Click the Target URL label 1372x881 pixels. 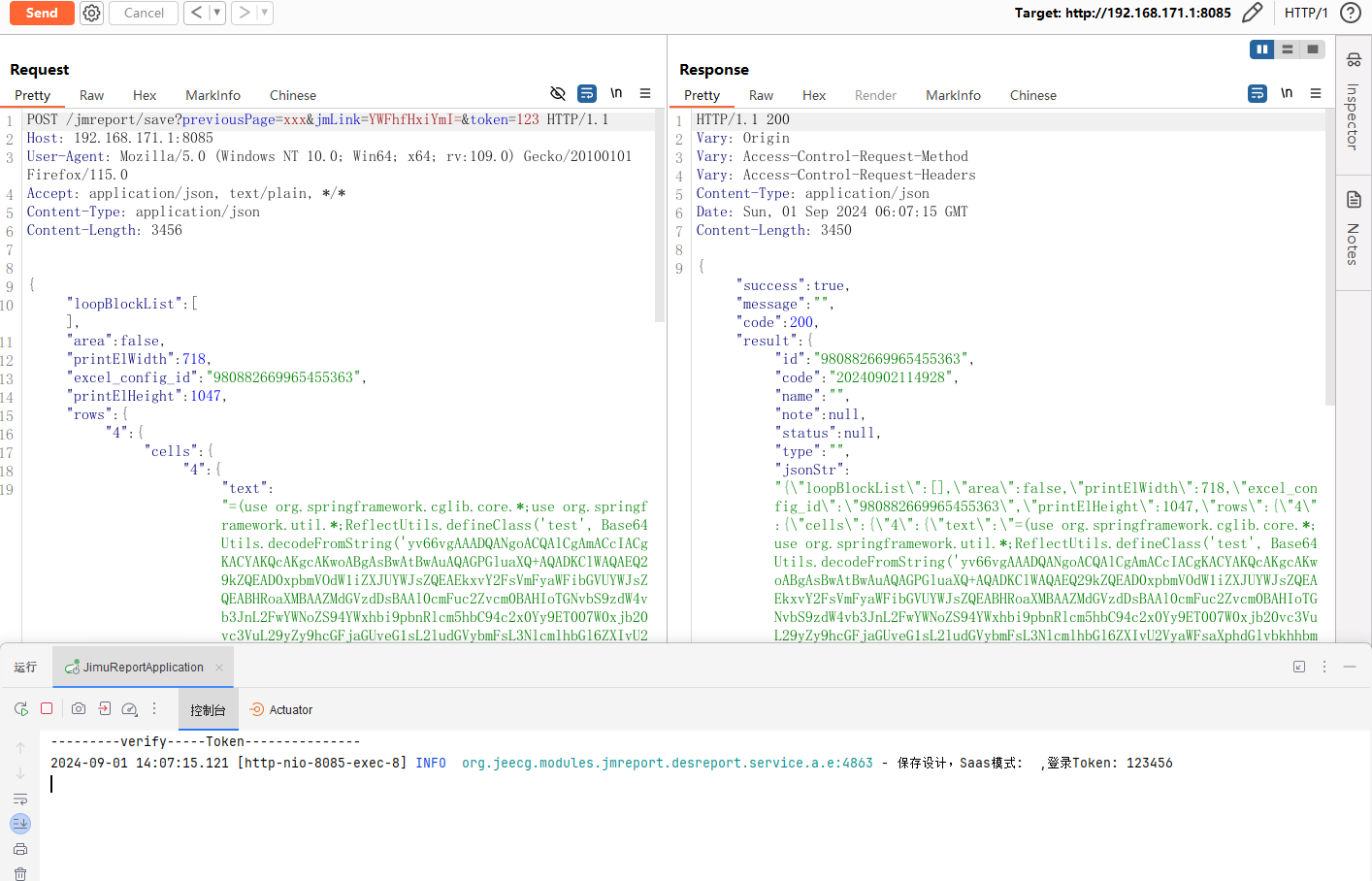[x=1123, y=13]
